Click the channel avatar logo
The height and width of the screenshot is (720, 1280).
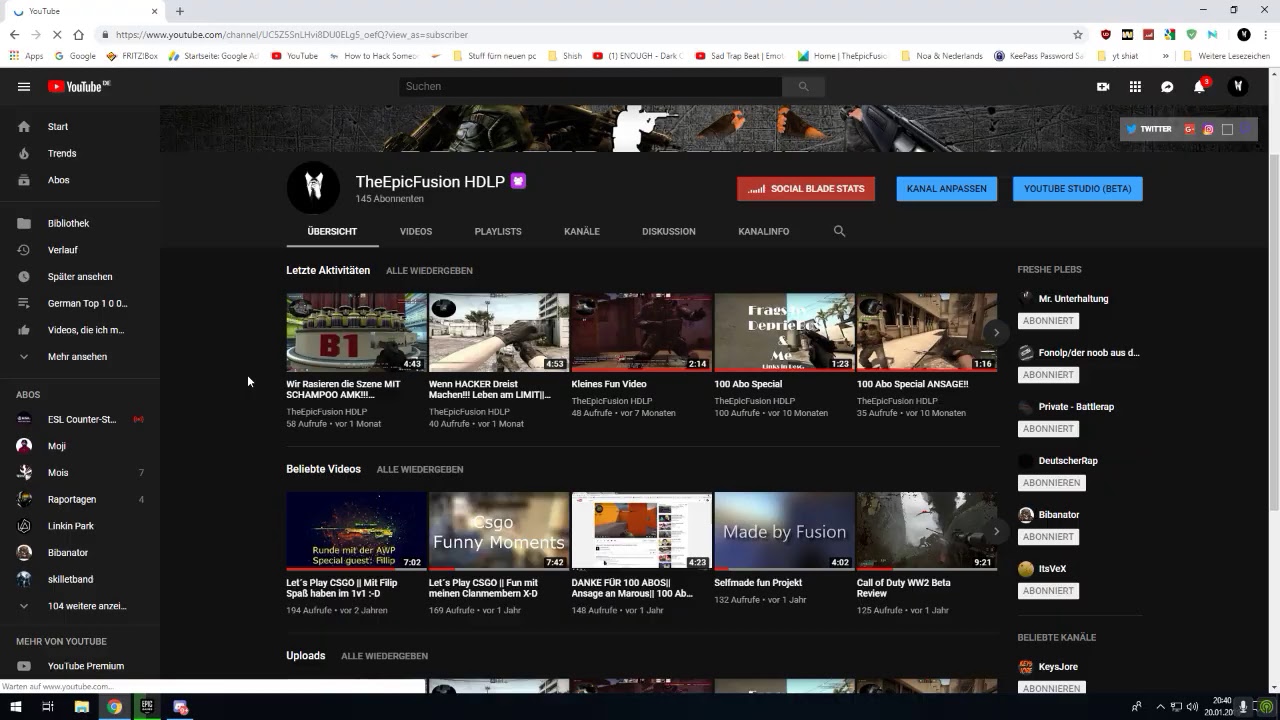(313, 186)
